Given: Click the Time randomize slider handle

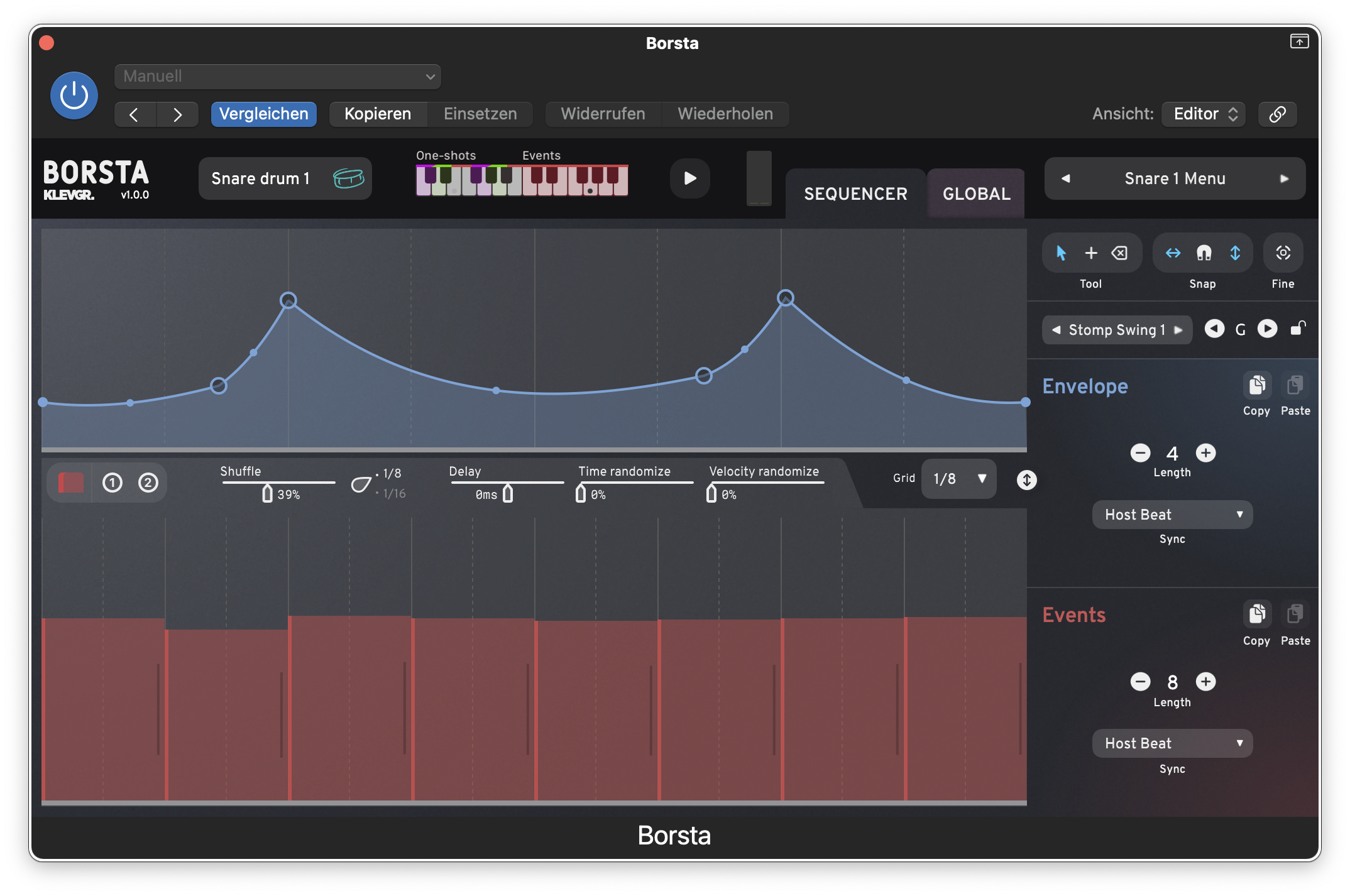Looking at the screenshot, I should coord(581,493).
